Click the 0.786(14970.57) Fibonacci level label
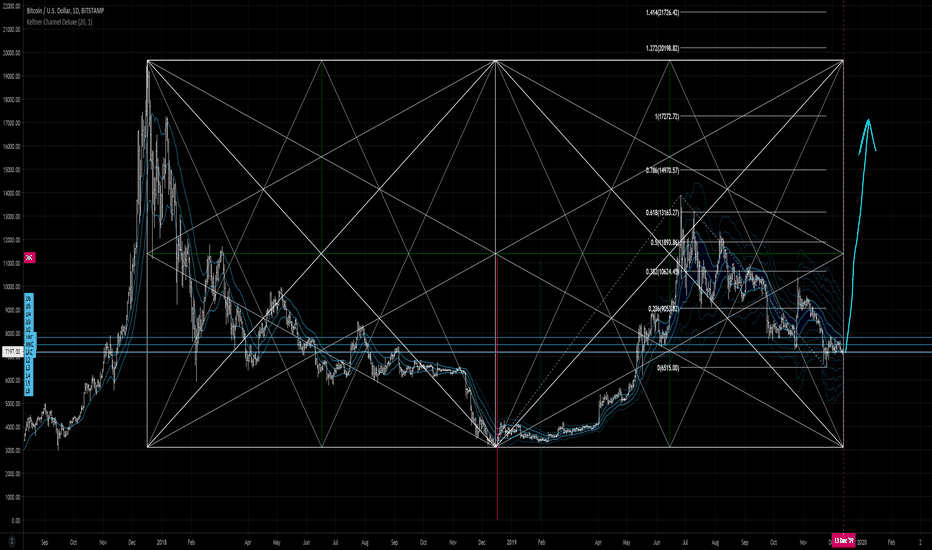 (662, 170)
